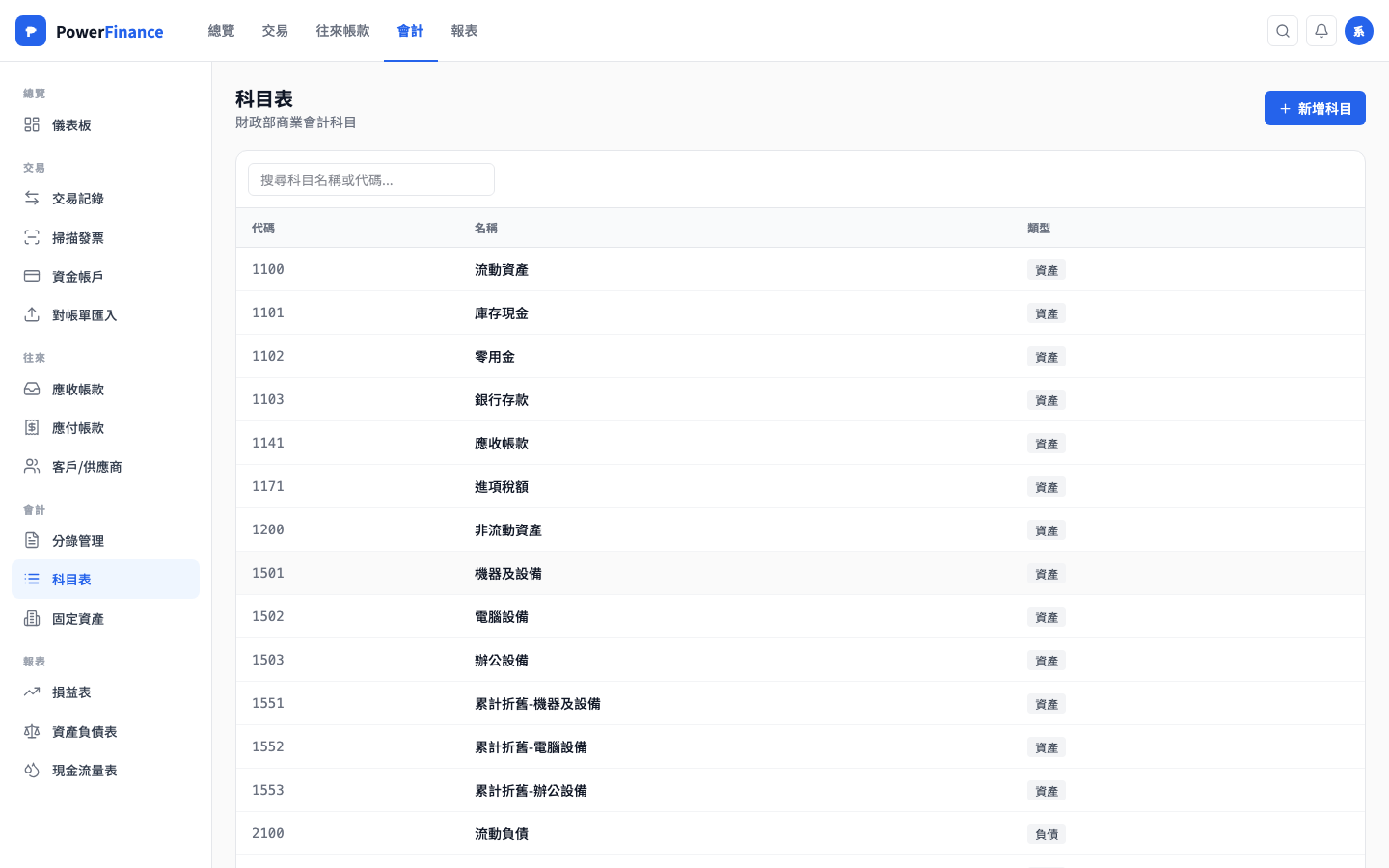Open the 儀表板 dashboard icon in sidebar
The image size is (1389, 868).
34,124
